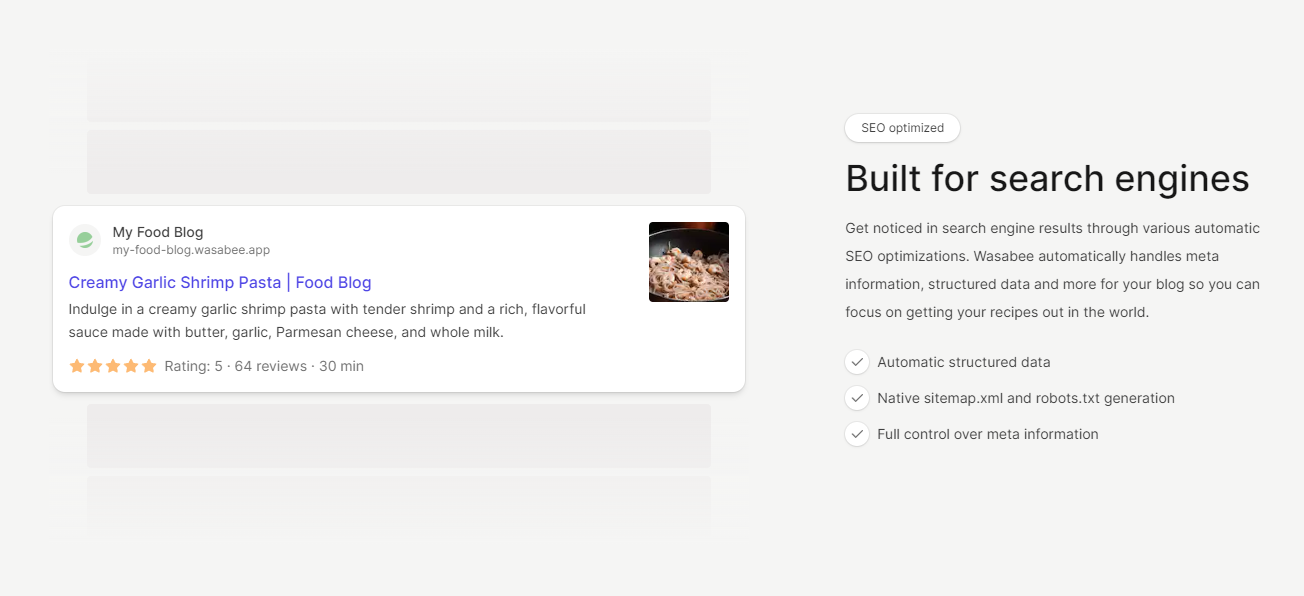This screenshot has height=596, width=1304.
Task: Click the grey placeholder block directly above the result card
Action: [399, 162]
